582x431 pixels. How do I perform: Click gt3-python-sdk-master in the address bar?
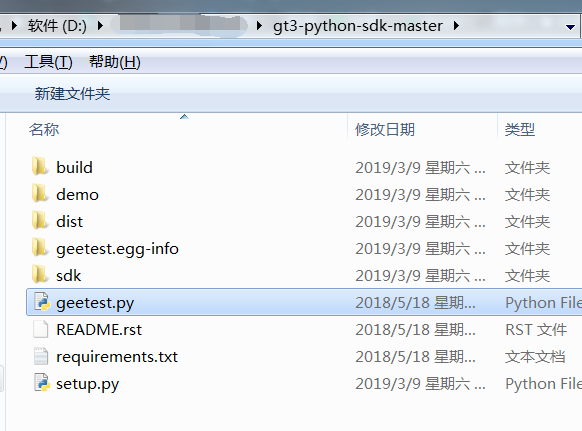358,26
